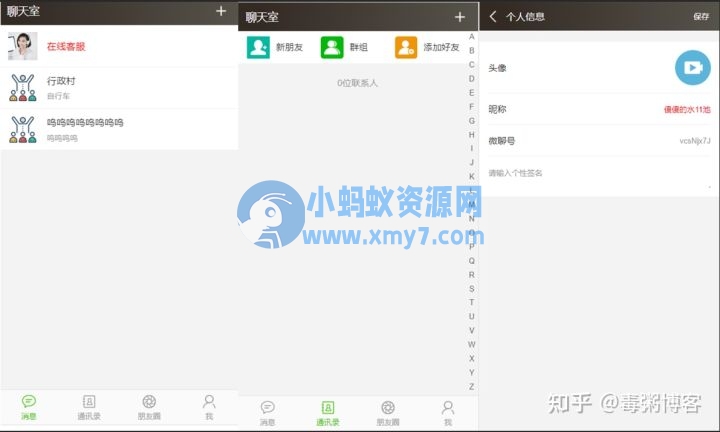Click the 0位联系人 count text
Screen dimensions: 720x432
[x=357, y=83]
